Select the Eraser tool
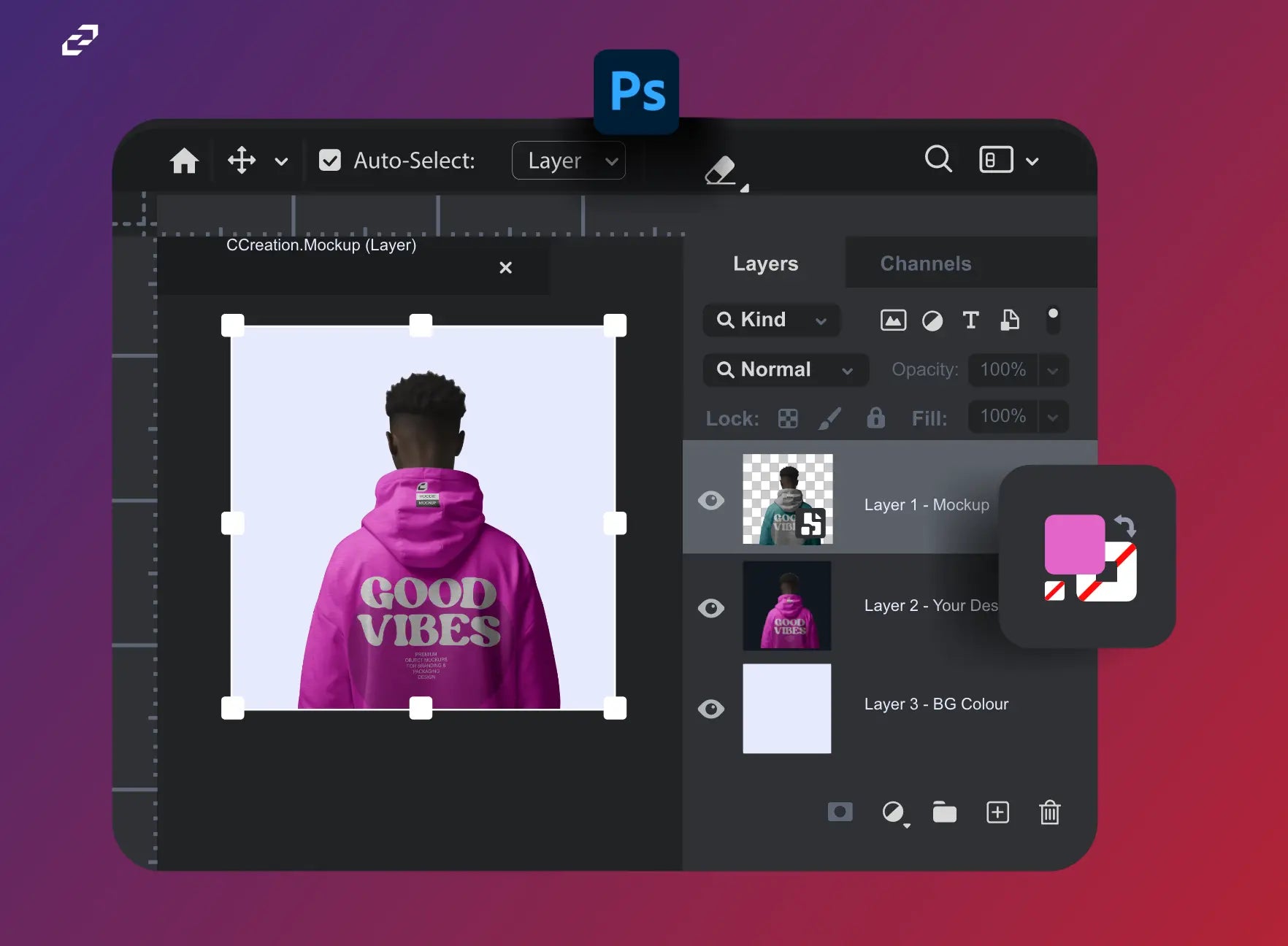 coord(721,170)
